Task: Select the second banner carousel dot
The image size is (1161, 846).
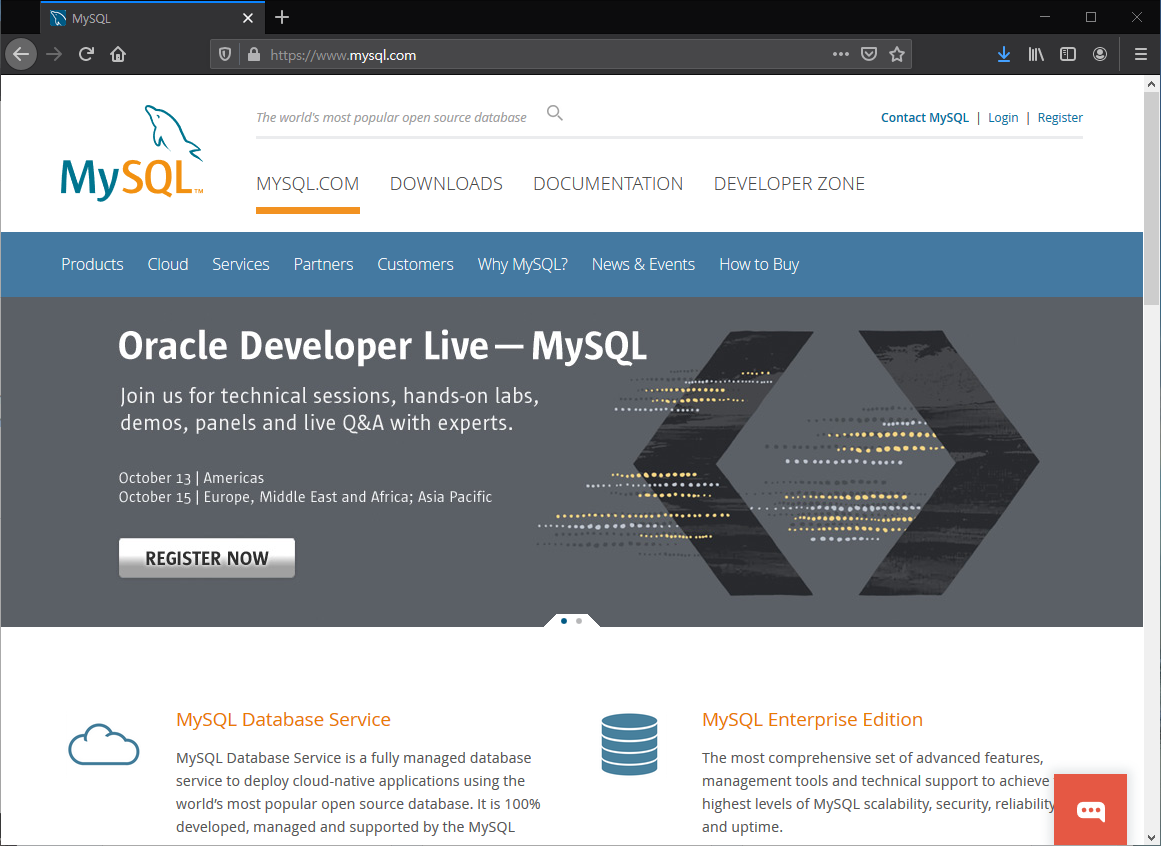Action: tap(579, 621)
